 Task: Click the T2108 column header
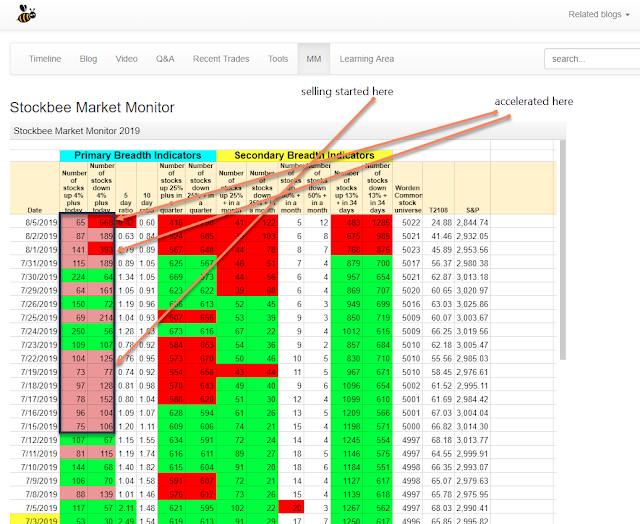438,210
